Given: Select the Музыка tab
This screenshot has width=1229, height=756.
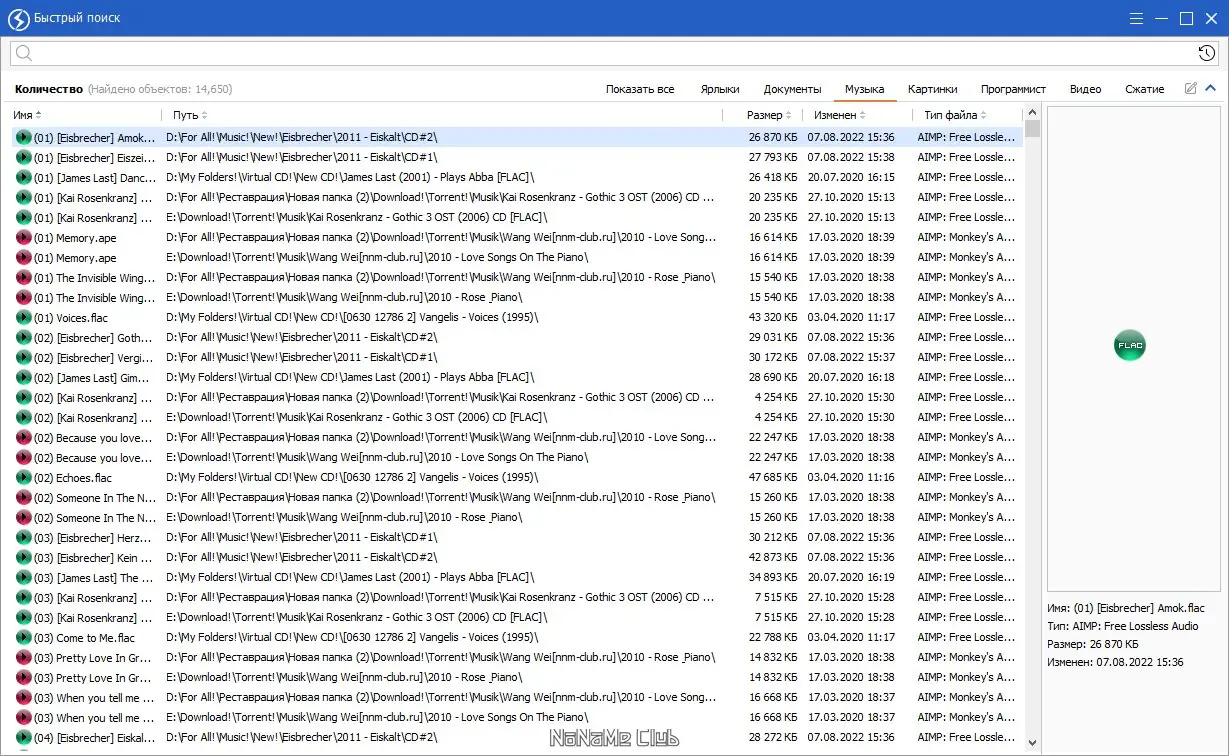Looking at the screenshot, I should (865, 89).
